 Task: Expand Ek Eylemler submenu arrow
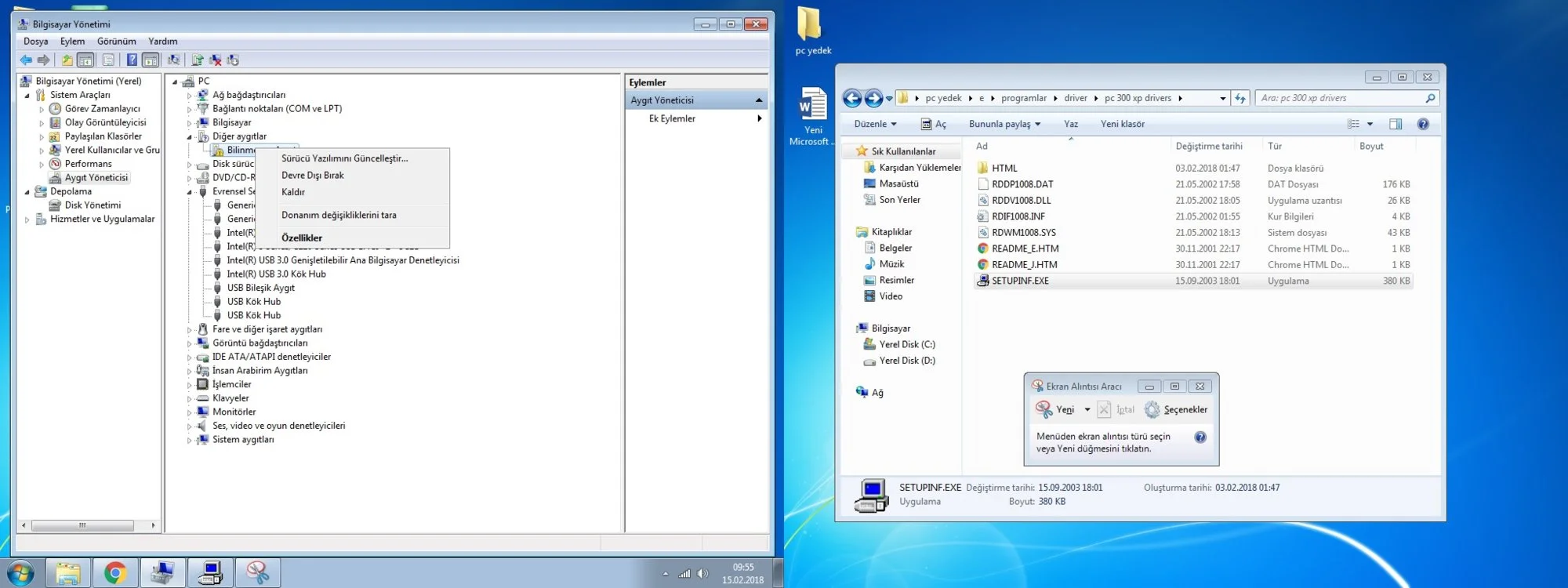759,118
